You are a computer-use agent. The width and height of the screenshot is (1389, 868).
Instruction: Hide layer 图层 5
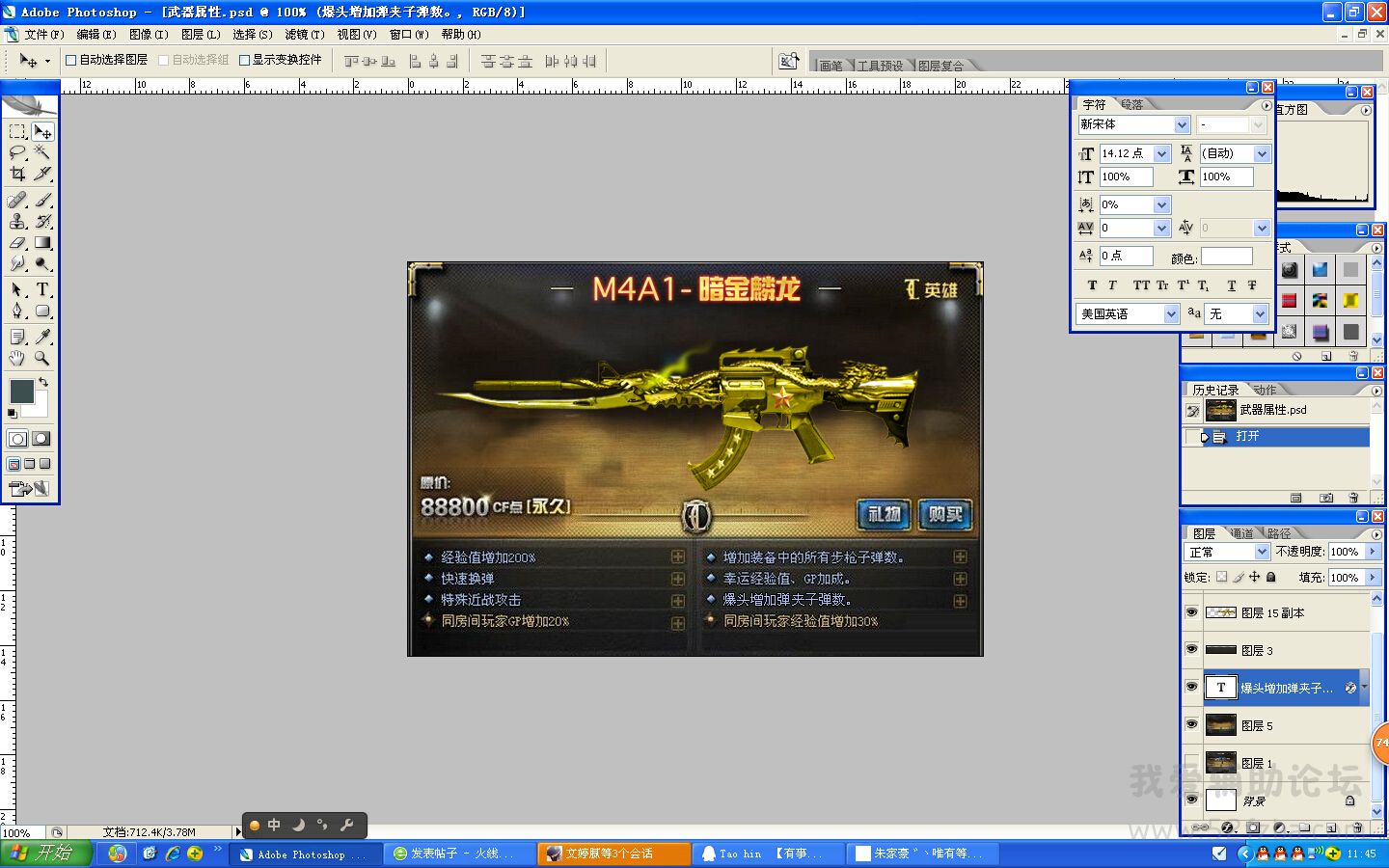point(1192,725)
